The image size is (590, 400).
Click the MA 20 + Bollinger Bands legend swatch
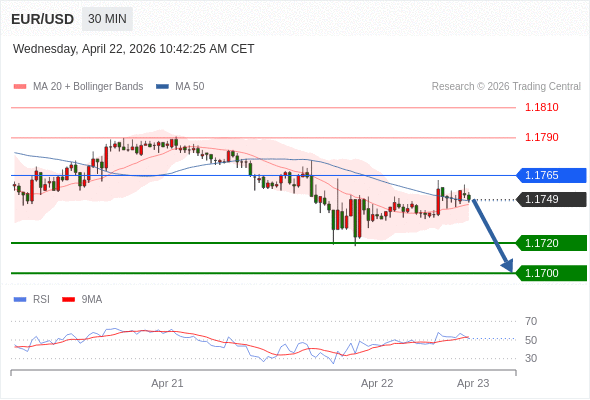[x=20, y=87]
